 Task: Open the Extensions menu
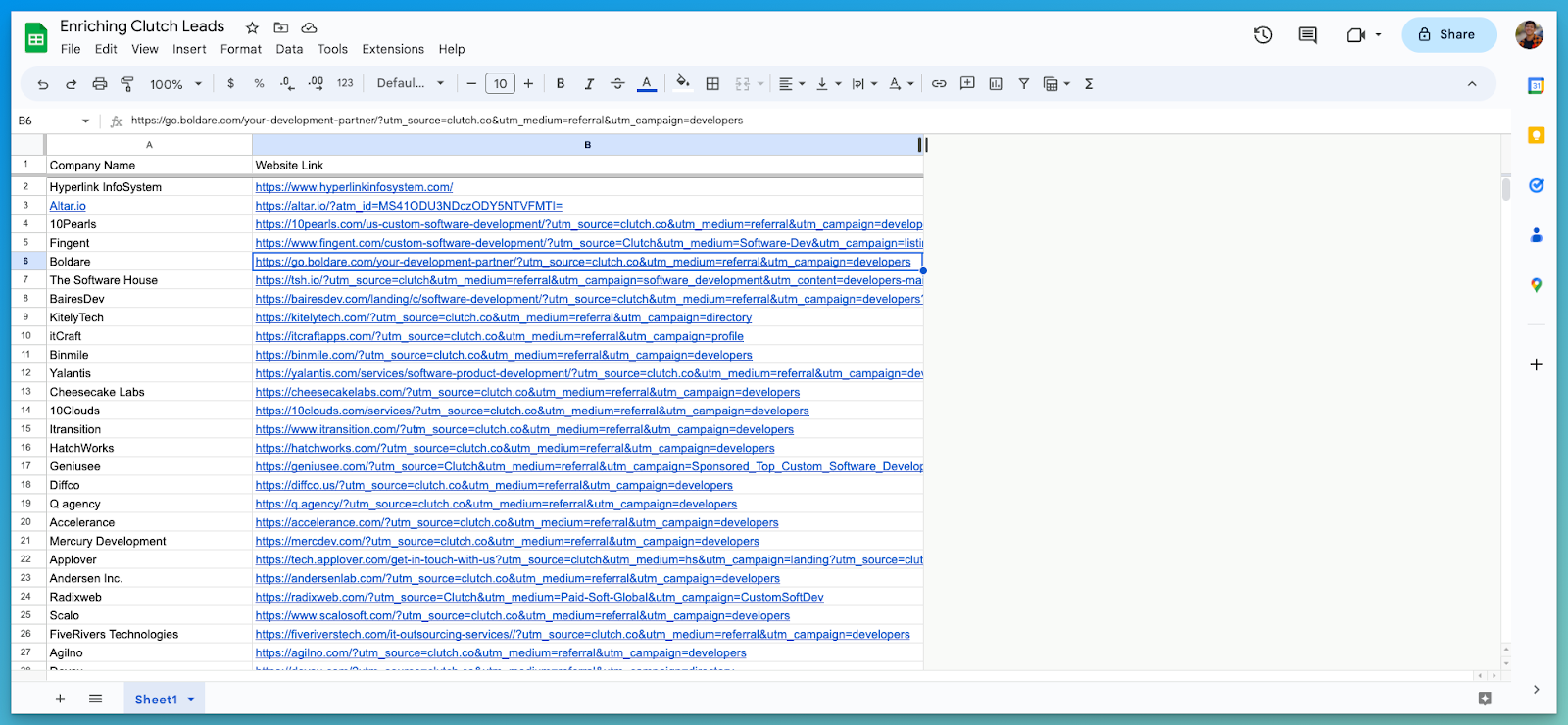393,49
